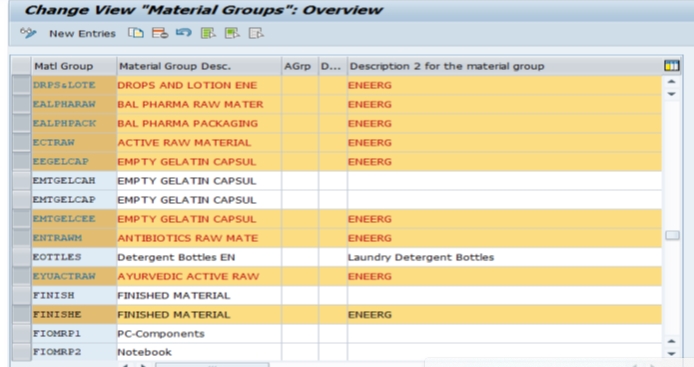Click the Laundry Detergent Bottles description field
Image resolution: width=694 pixels, height=367 pixels.
504,257
